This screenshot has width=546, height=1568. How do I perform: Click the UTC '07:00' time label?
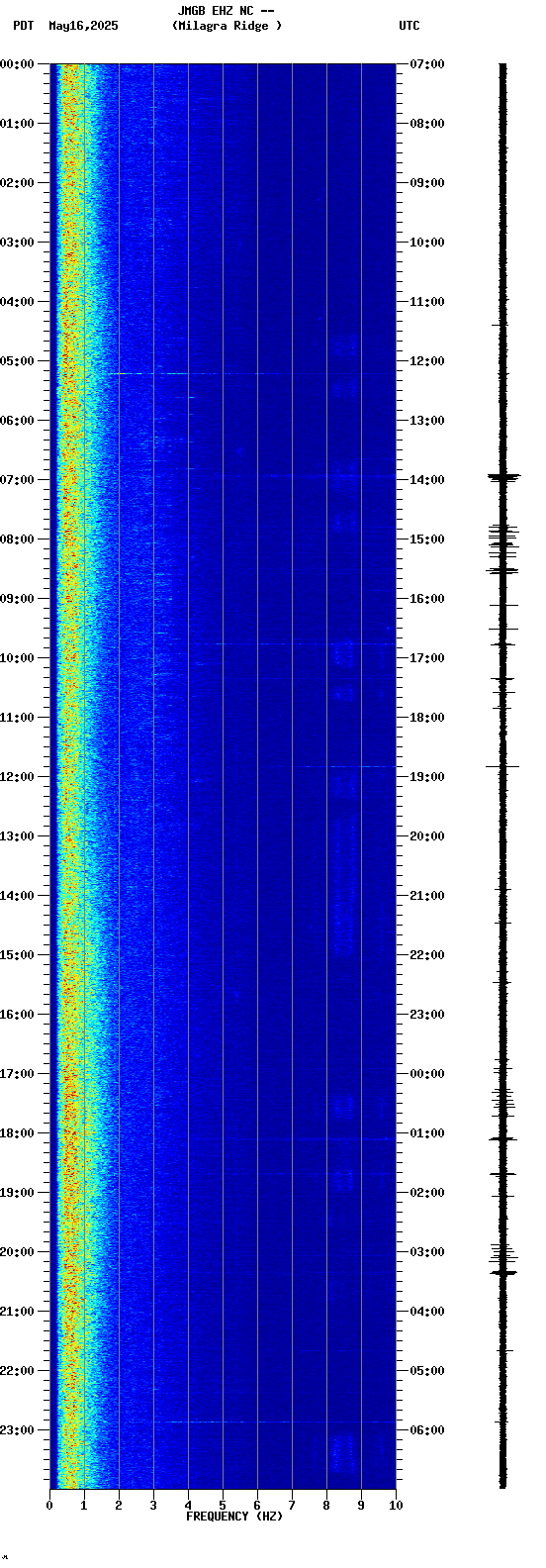point(427,64)
